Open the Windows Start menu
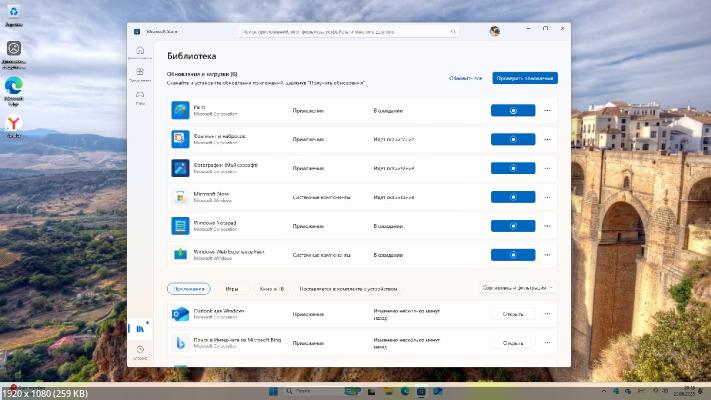The height and width of the screenshot is (400, 711). pyautogui.click(x=273, y=391)
